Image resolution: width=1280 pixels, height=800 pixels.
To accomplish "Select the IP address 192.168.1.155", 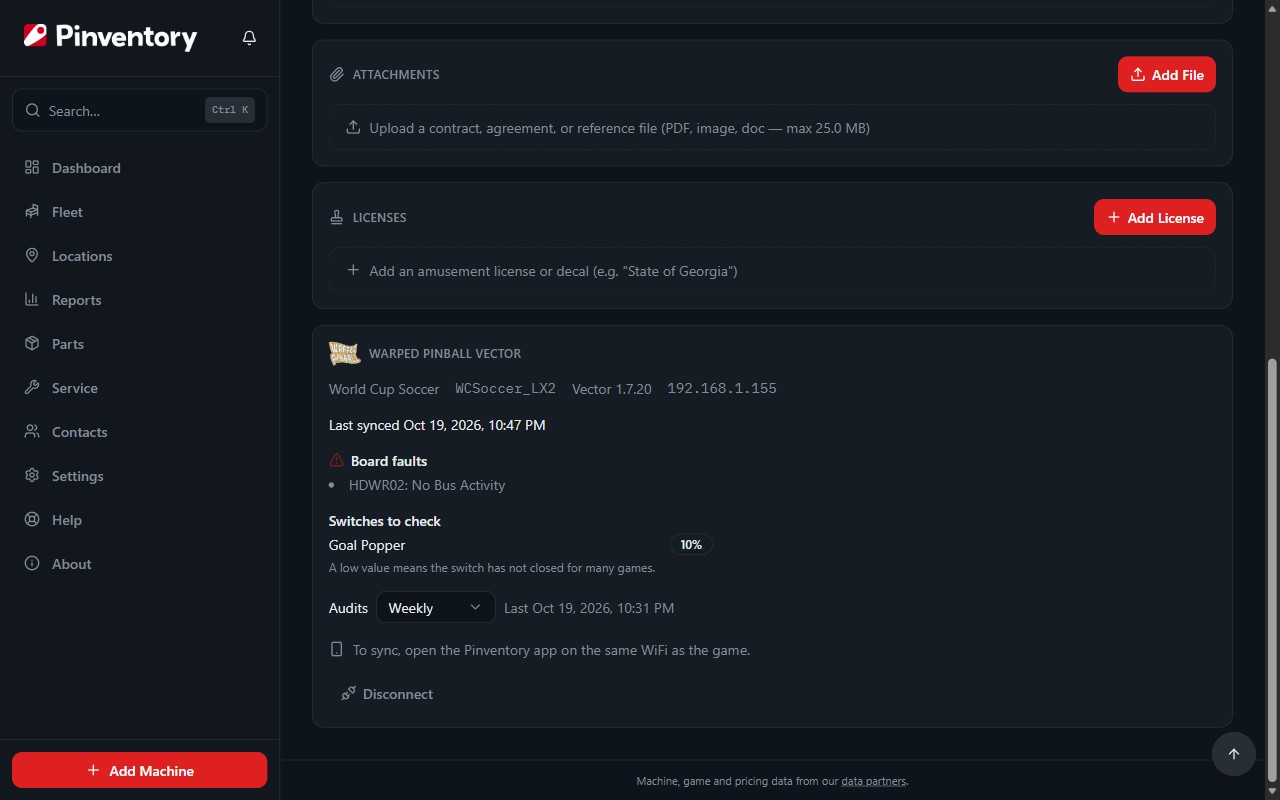I will click(722, 389).
